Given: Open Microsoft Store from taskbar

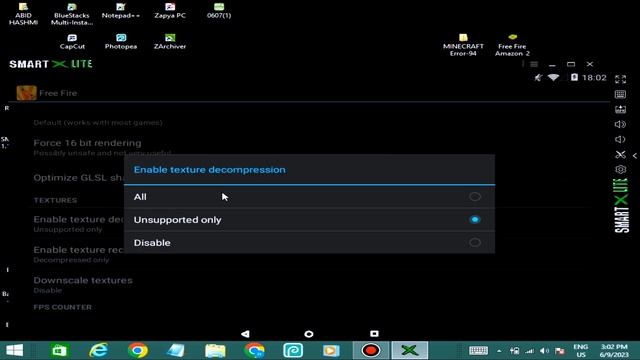Looking at the screenshot, I should (x=59, y=350).
